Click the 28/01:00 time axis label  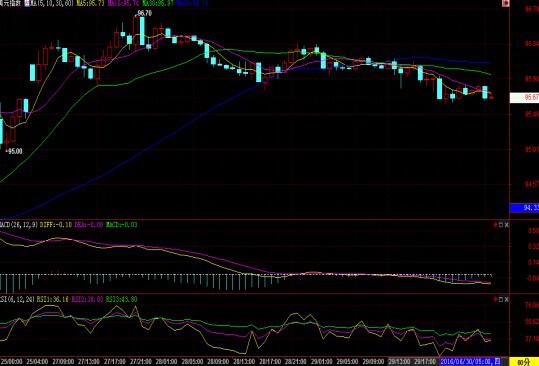click(x=166, y=362)
